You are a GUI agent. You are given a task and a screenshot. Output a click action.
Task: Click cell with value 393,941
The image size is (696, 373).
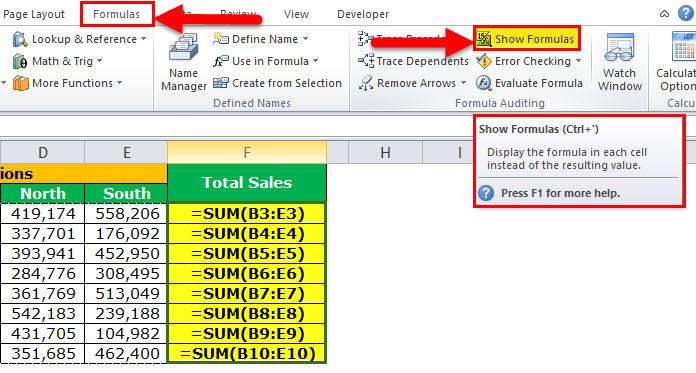(43, 254)
